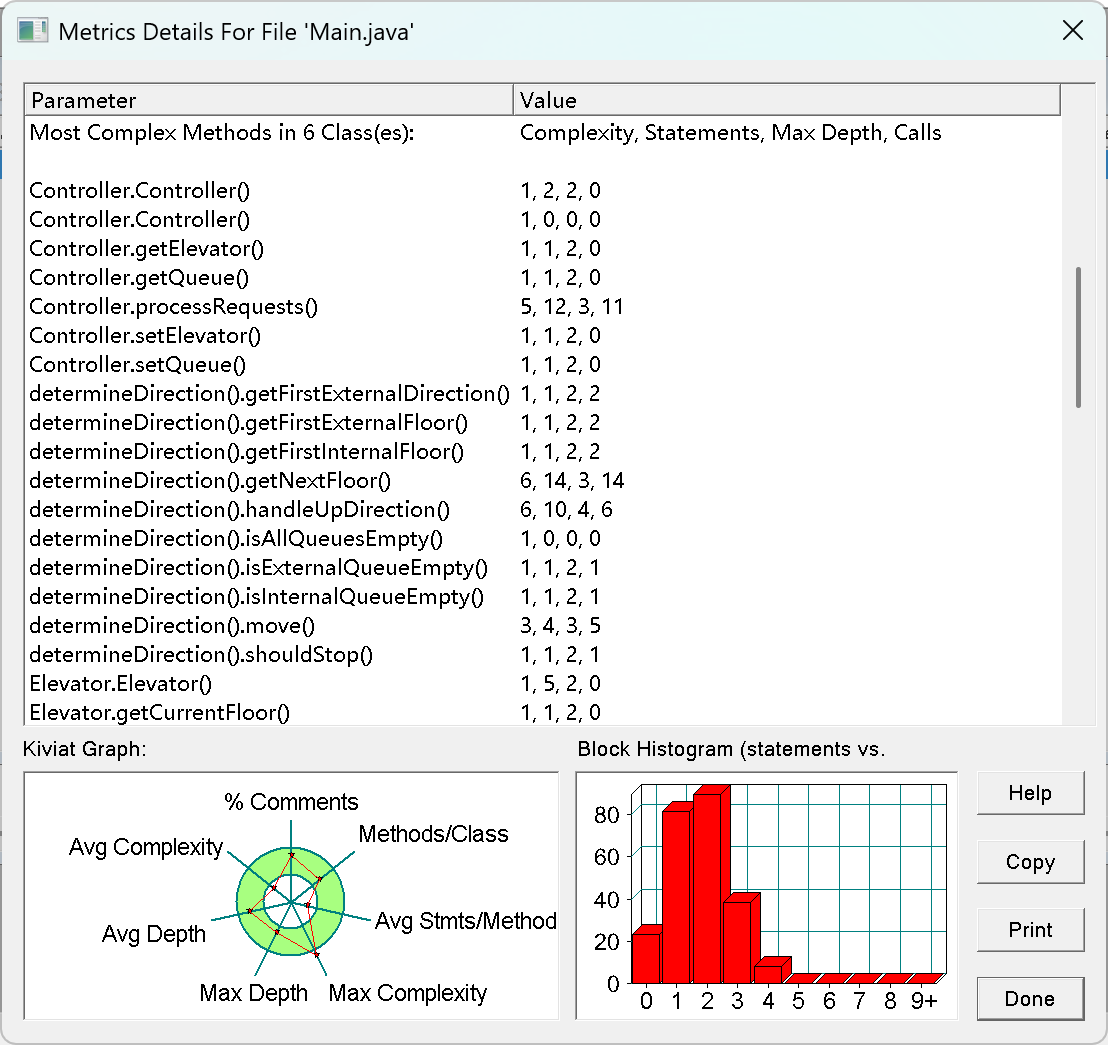The height and width of the screenshot is (1045, 1108).
Task: Click the Value column header
Action: point(786,100)
